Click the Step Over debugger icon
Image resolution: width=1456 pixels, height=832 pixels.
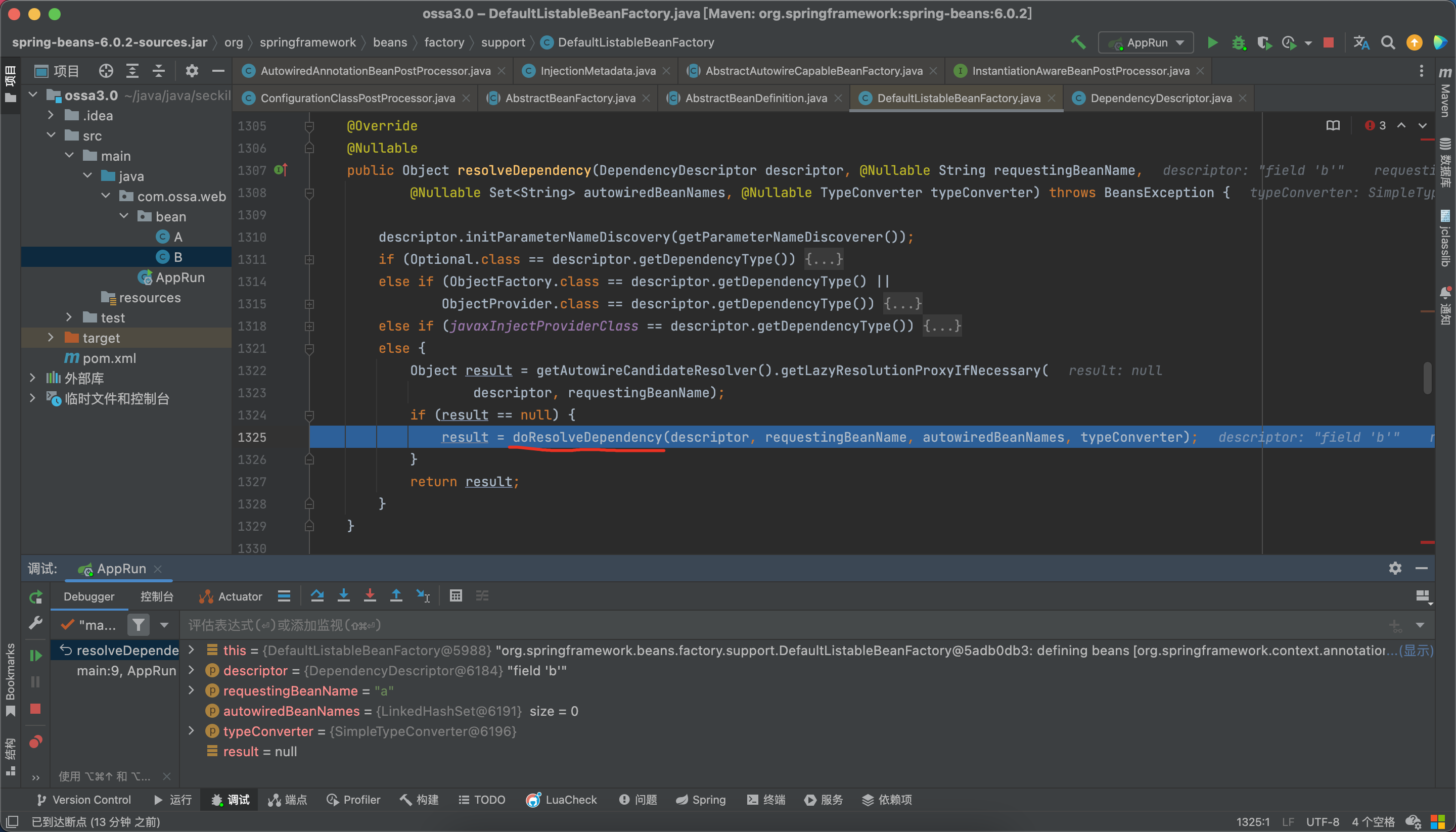(317, 596)
